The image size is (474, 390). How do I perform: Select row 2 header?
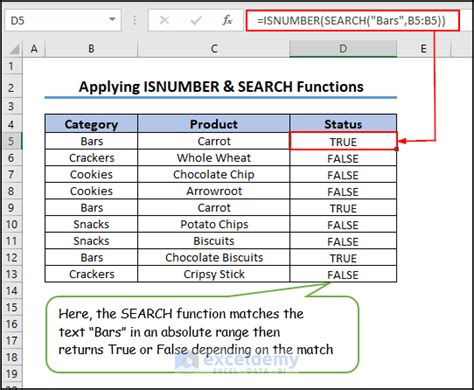point(11,88)
